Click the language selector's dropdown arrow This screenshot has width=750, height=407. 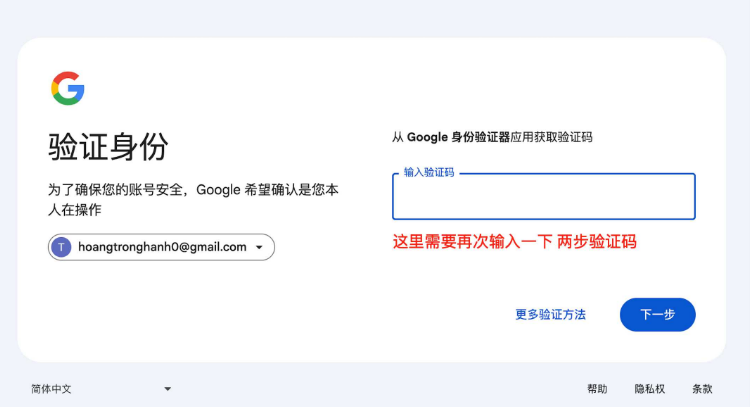point(168,389)
